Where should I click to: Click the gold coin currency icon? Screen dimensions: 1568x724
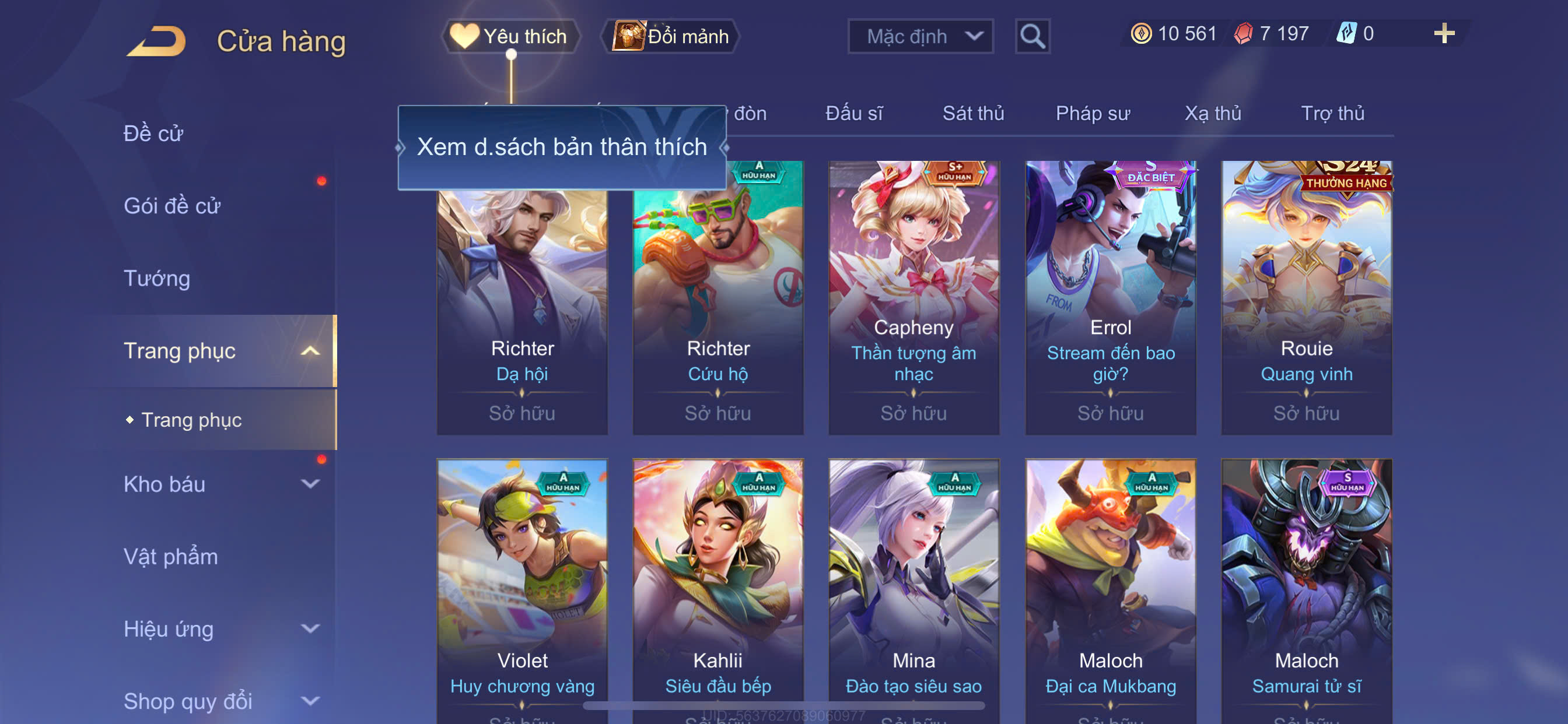[1142, 33]
